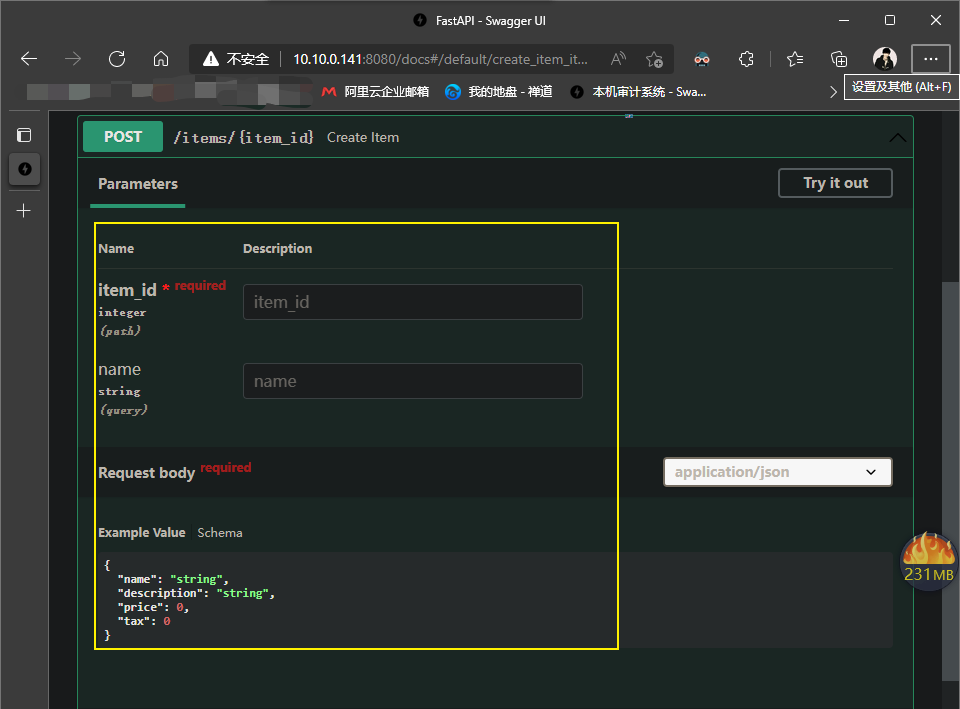The image size is (960, 709).
Task: Toggle the vertical tabs panel icon
Action: tap(24, 135)
